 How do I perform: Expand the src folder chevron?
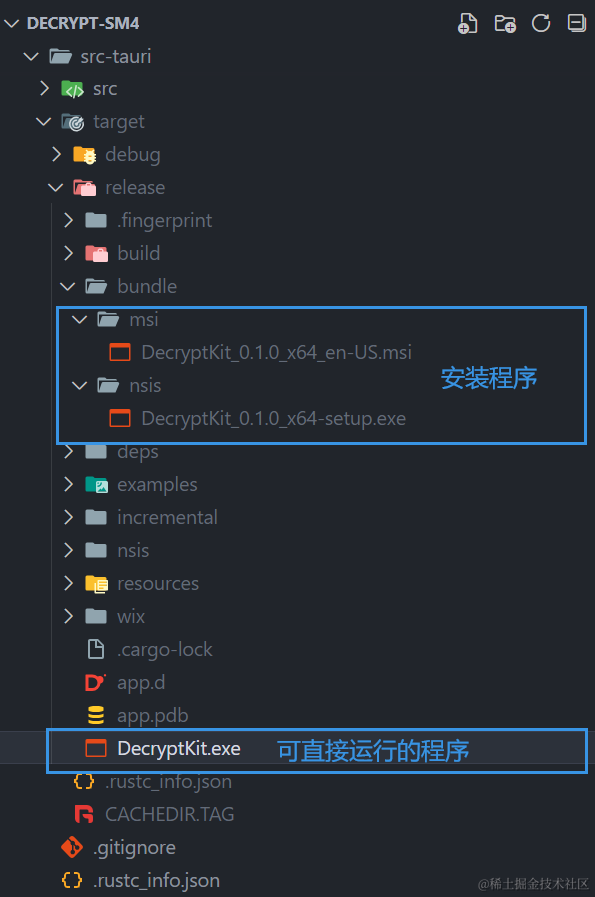pos(45,88)
